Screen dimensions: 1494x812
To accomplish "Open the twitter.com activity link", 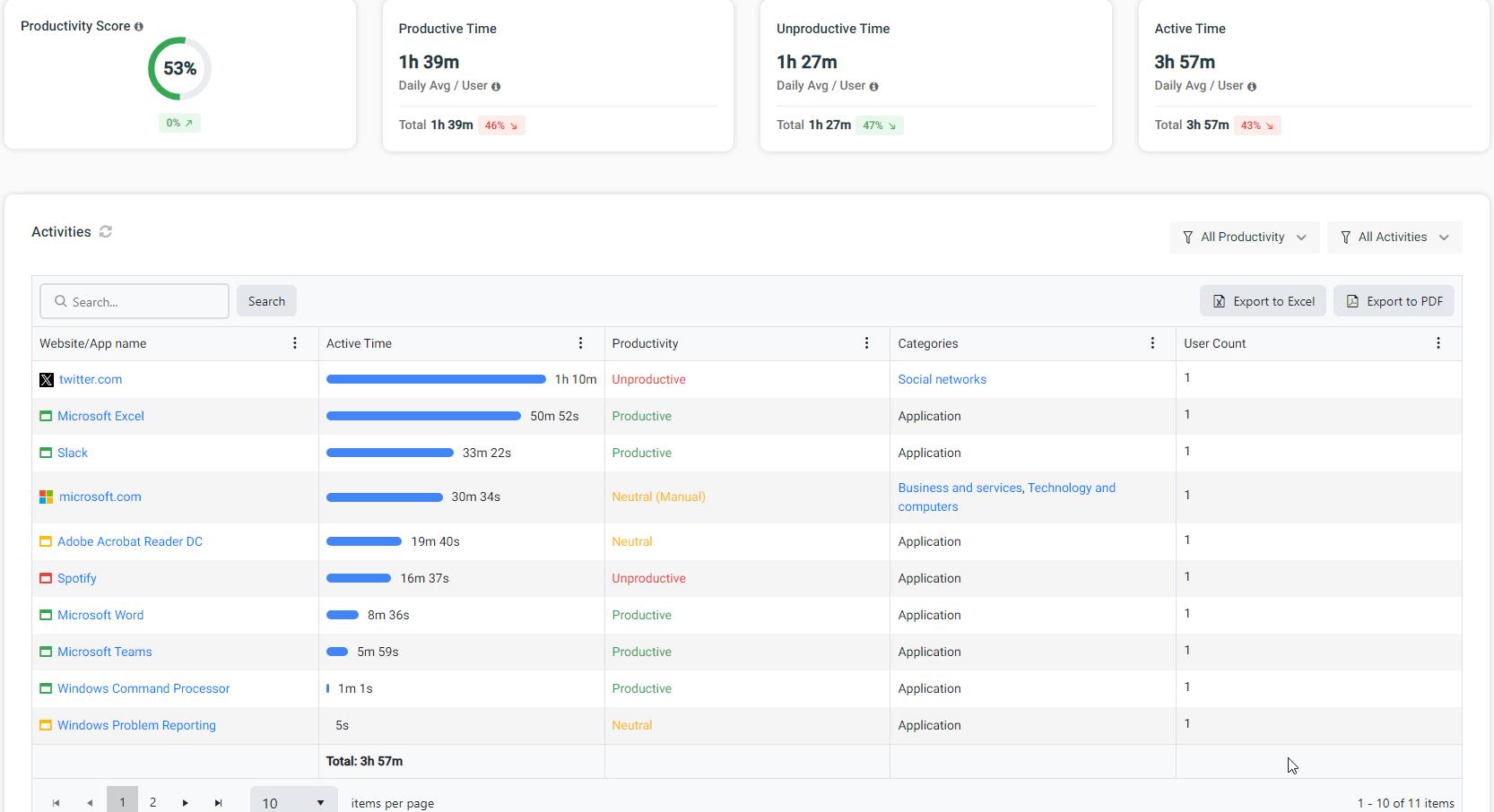I will pos(91,380).
